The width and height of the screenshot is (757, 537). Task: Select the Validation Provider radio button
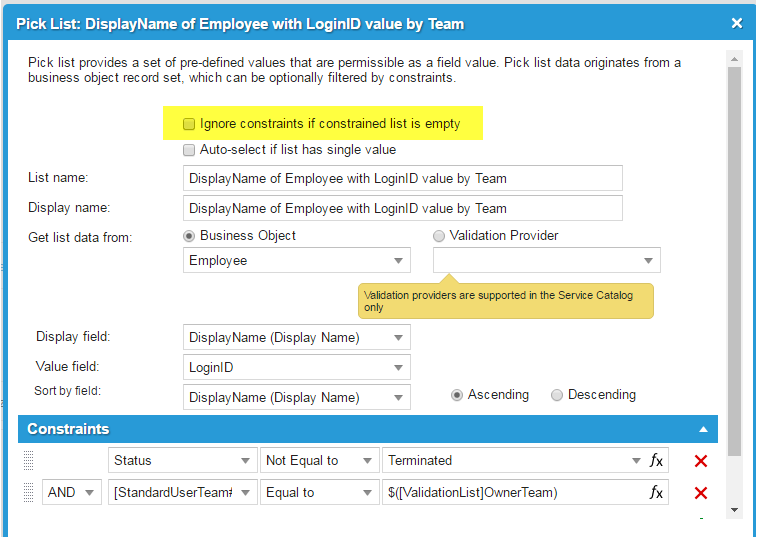coord(439,236)
